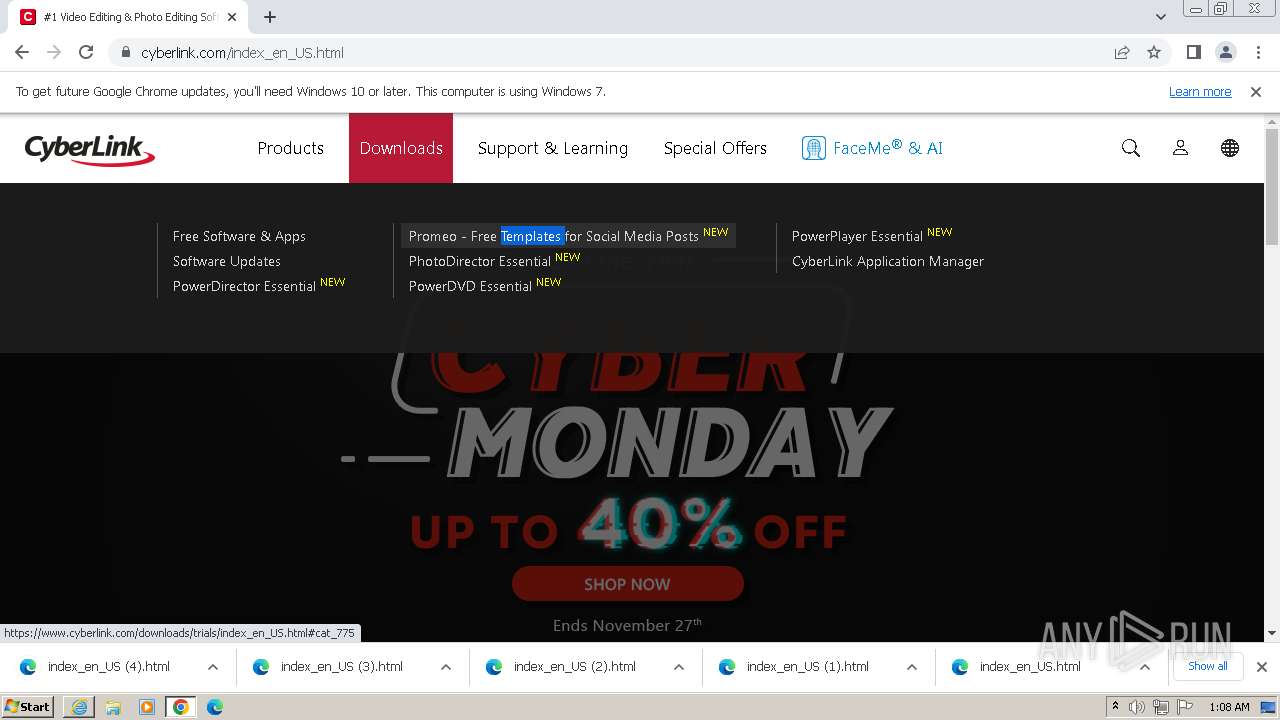Open Promeo Free Templates link
The width and height of the screenshot is (1280, 720).
click(x=568, y=236)
